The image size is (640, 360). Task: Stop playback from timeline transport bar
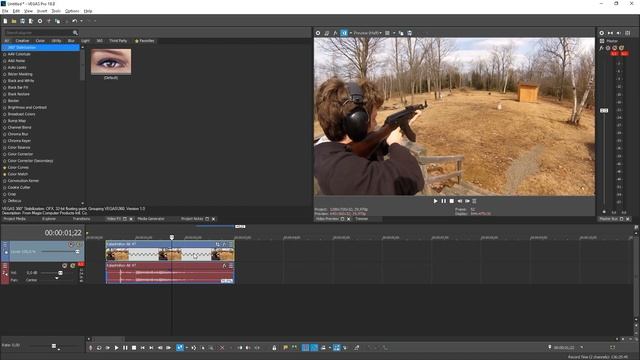[134, 348]
